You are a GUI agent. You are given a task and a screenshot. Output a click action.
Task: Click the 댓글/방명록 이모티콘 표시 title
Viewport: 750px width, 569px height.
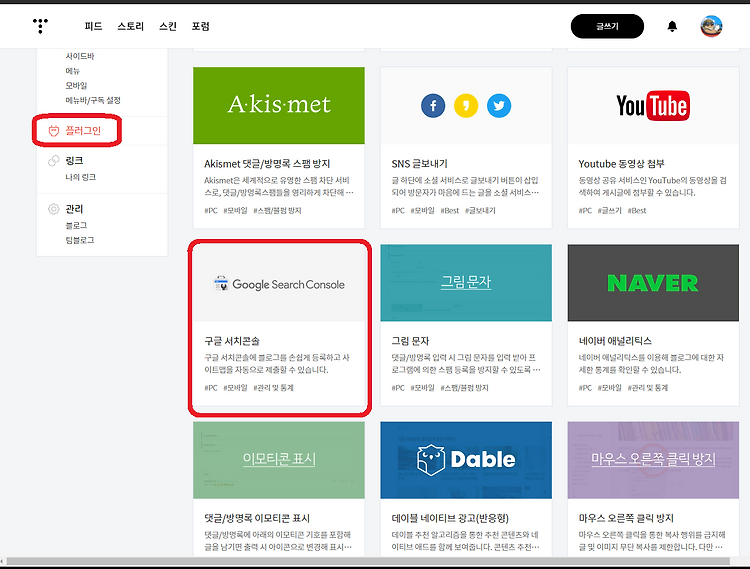coord(257,518)
